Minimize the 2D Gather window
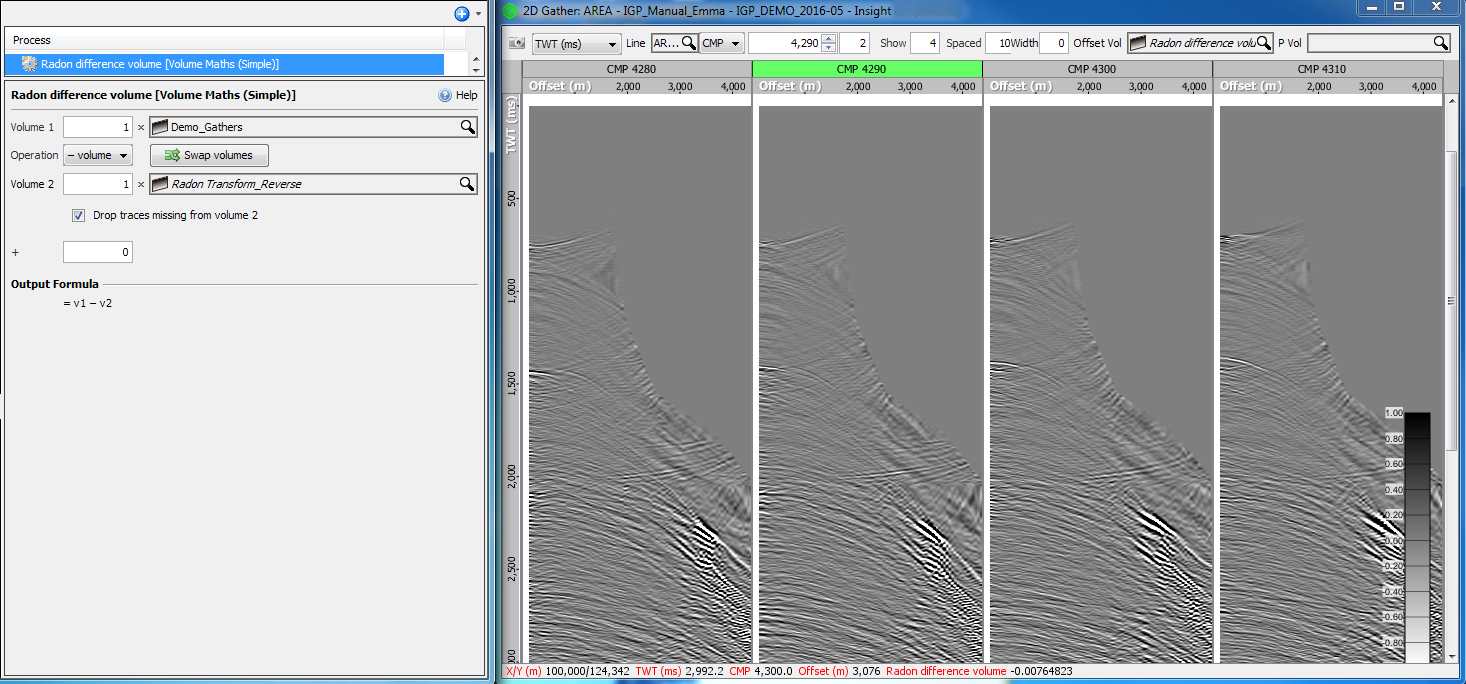The image size is (1466, 684). (x=1370, y=8)
